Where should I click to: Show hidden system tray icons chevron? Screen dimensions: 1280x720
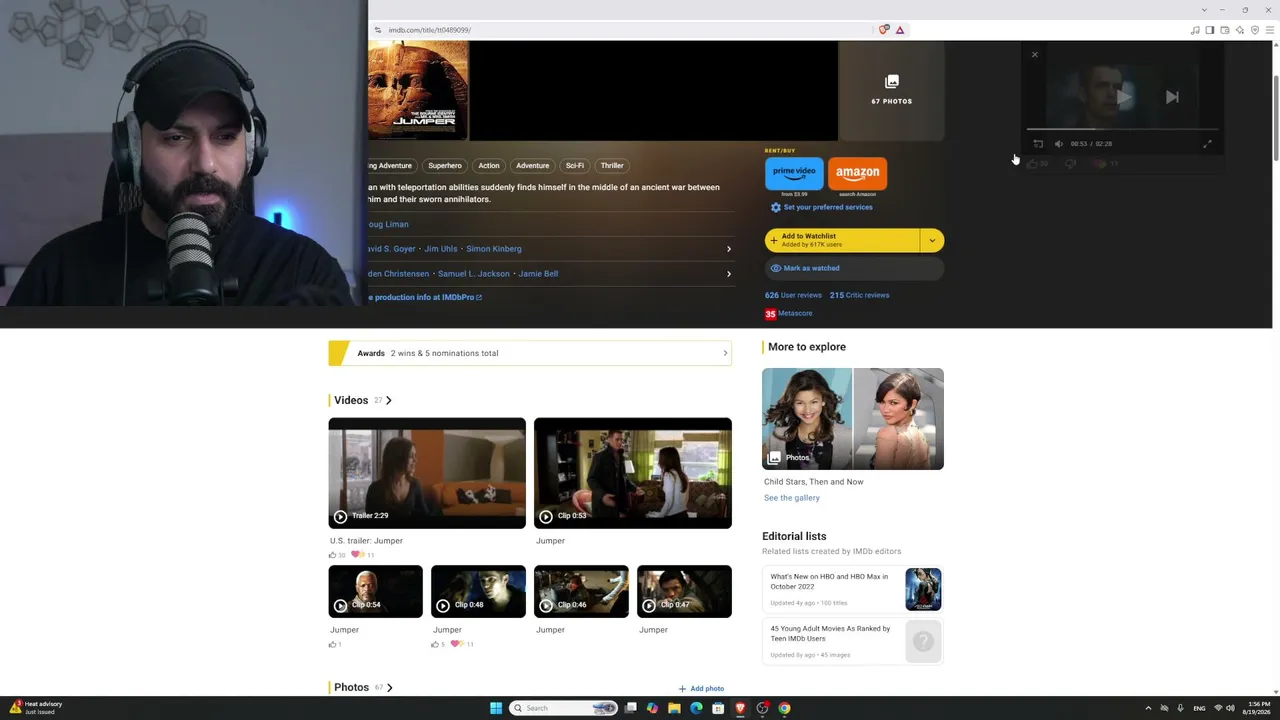pyautogui.click(x=1148, y=708)
